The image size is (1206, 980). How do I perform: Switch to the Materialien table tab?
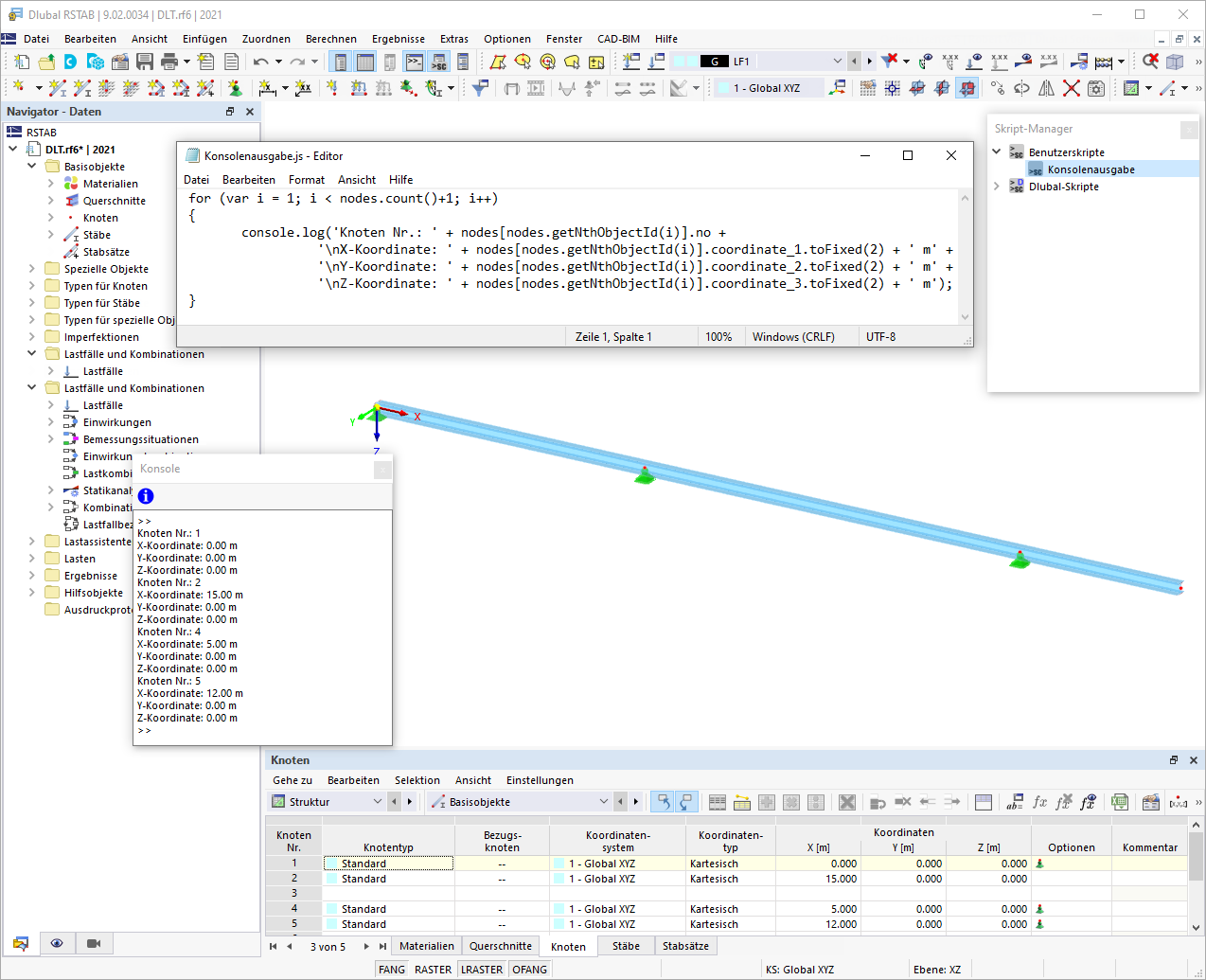point(427,946)
